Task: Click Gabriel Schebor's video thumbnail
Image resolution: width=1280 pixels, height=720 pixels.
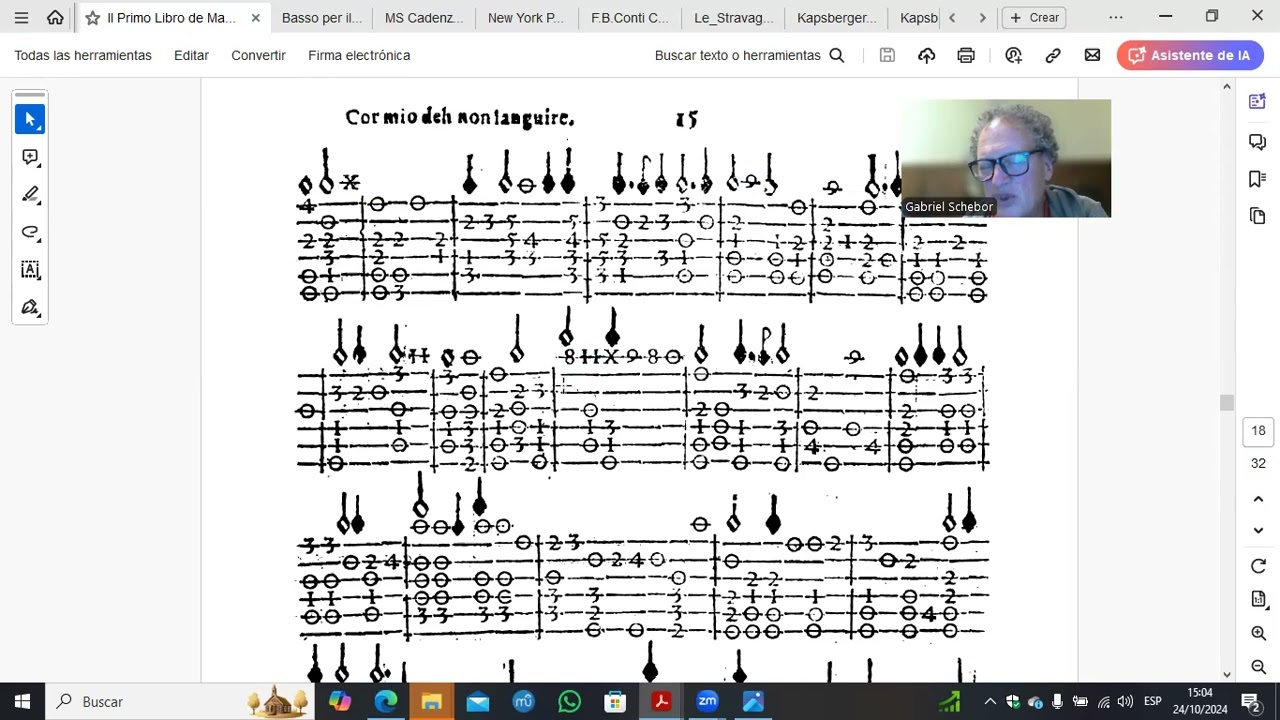Action: coord(1005,158)
